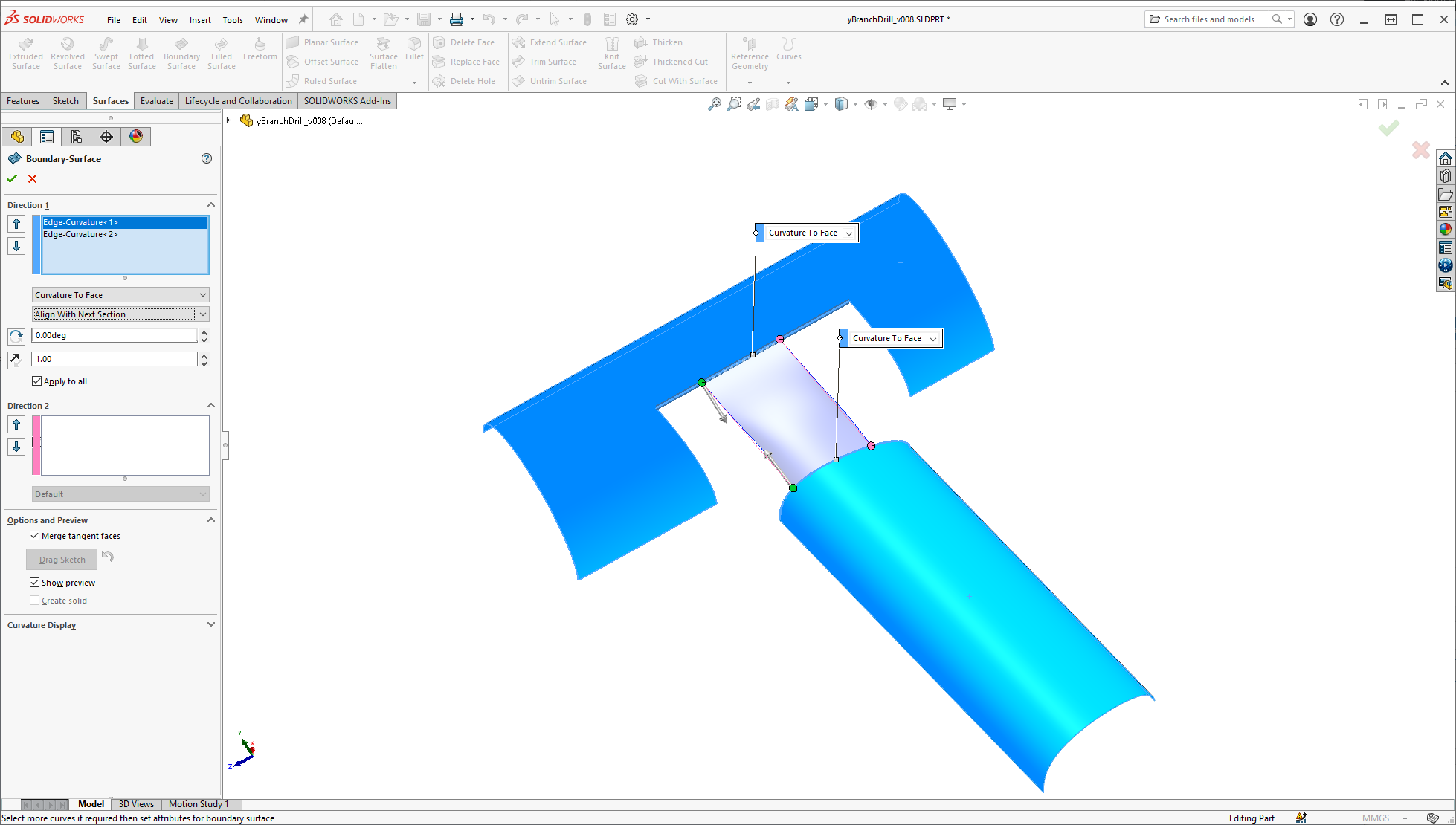
Task: Cancel Boundary-Surface with the red X
Action: click(x=32, y=178)
